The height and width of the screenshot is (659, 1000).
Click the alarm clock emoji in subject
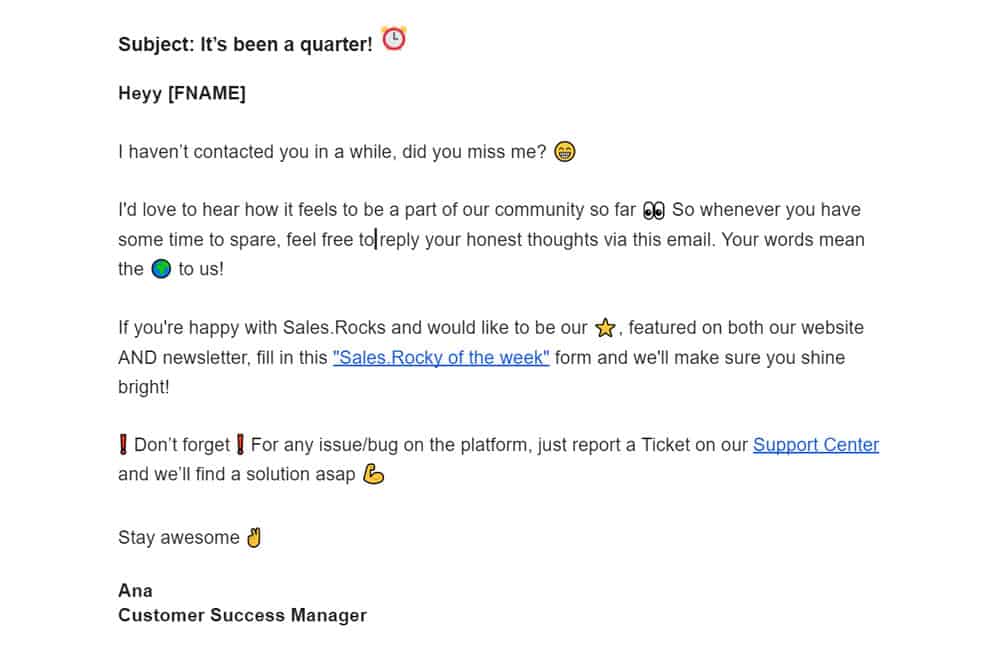[x=395, y=40]
